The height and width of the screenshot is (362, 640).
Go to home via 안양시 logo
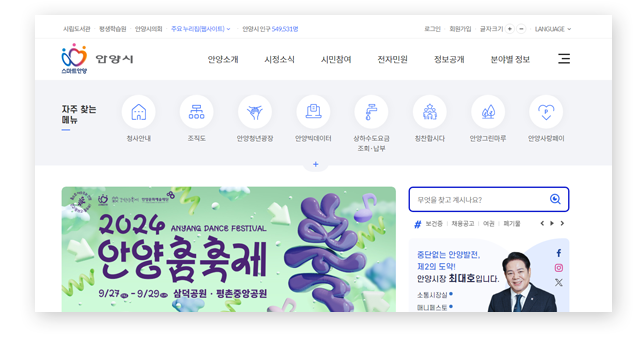point(97,59)
